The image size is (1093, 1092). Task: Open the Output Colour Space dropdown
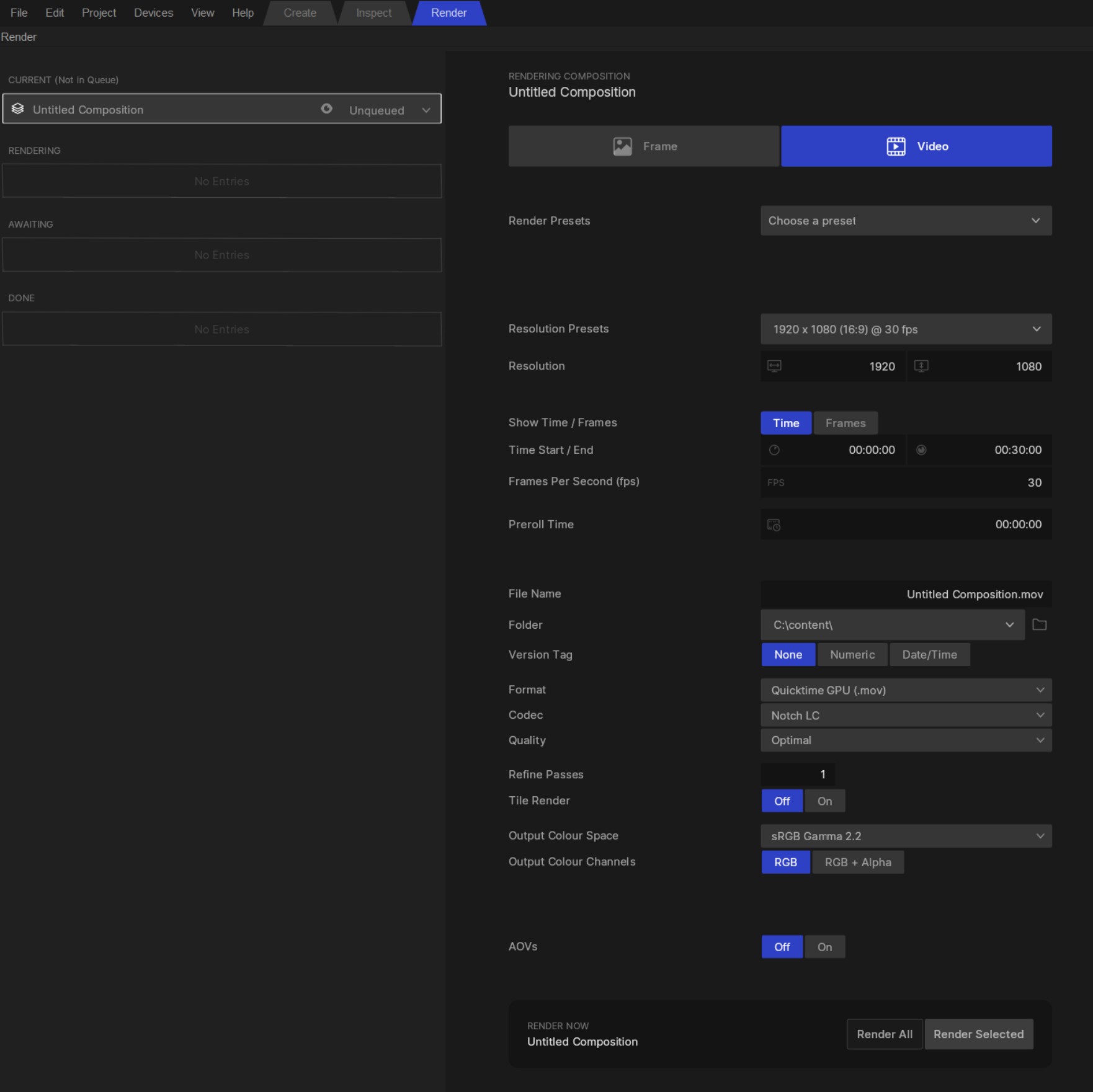coord(906,837)
